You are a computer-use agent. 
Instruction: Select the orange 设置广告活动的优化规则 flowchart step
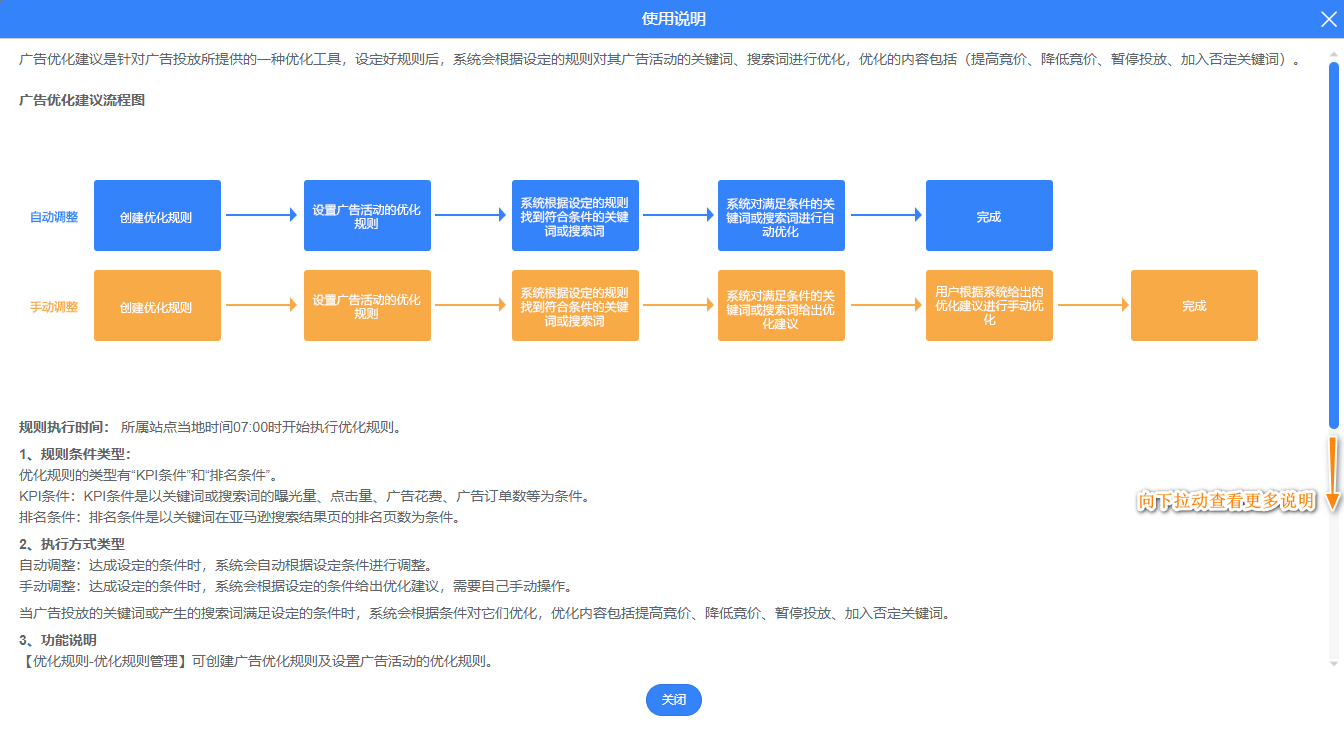tap(367, 306)
